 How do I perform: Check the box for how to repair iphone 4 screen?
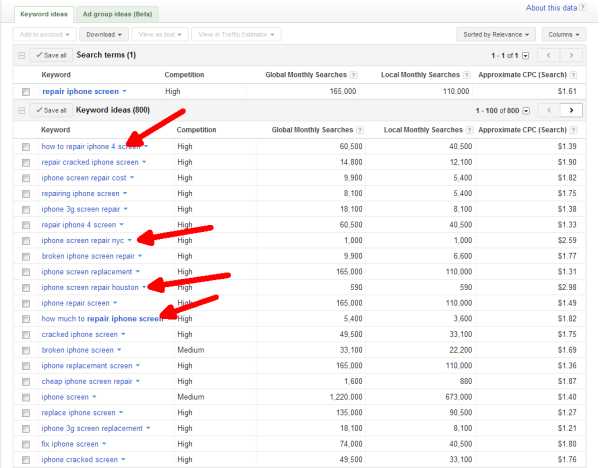(26, 147)
